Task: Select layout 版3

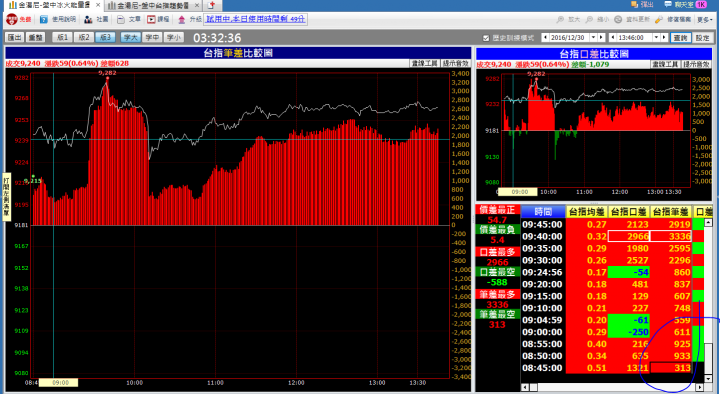Action: 106,38
